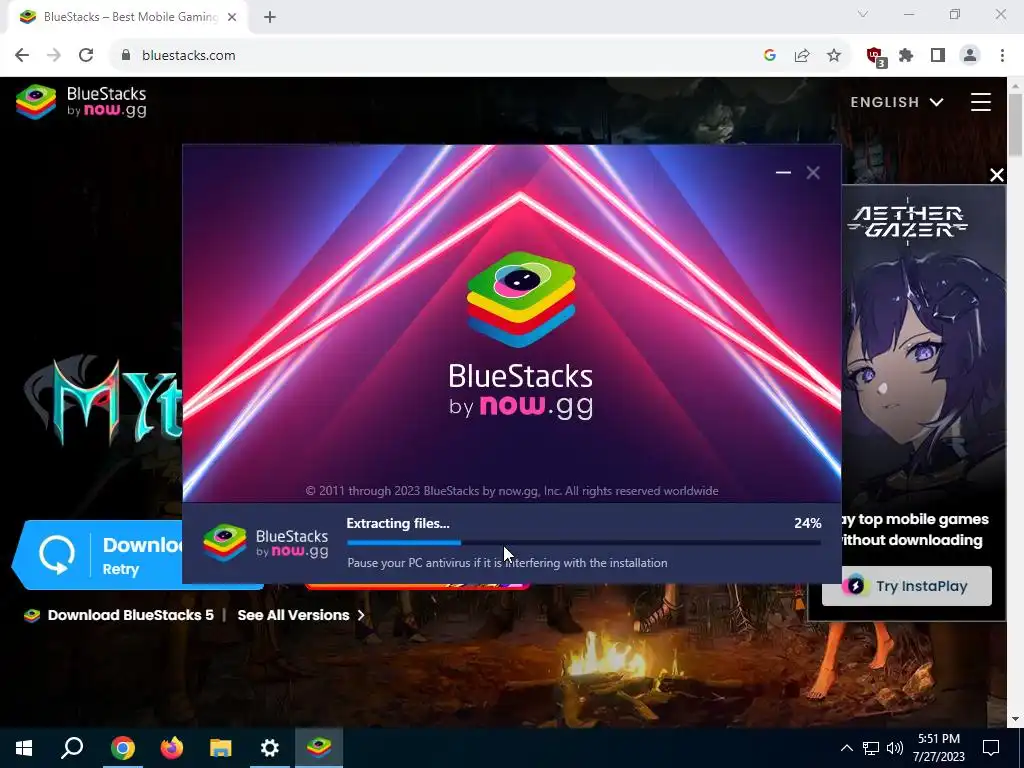Open Settings gear in the taskbar
The image size is (1024, 768).
(x=270, y=748)
